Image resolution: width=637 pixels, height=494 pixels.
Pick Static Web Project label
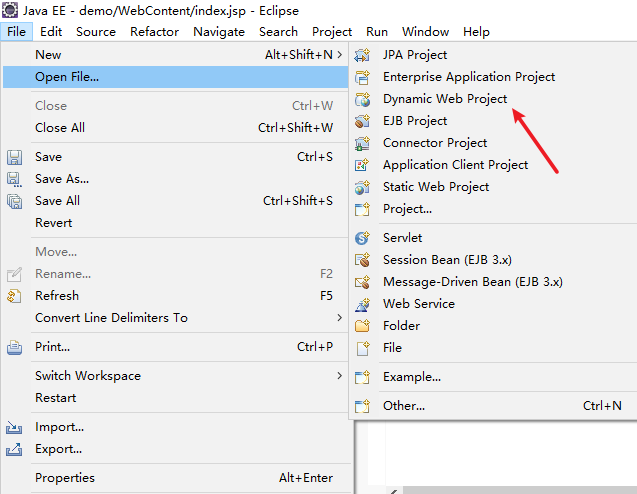coord(436,187)
